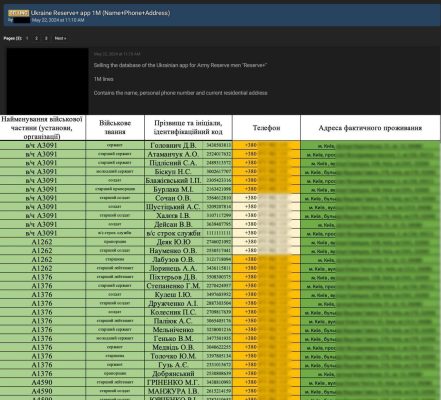The width and height of the screenshot is (441, 400).
Task: Click the '1M lines' text in the post
Action: (104, 79)
